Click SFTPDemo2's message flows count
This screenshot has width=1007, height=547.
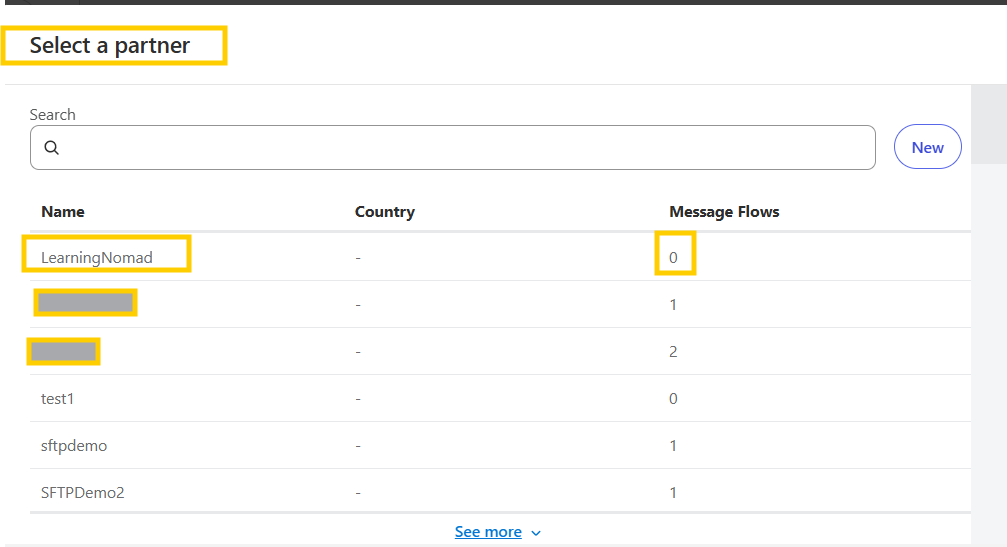673,493
